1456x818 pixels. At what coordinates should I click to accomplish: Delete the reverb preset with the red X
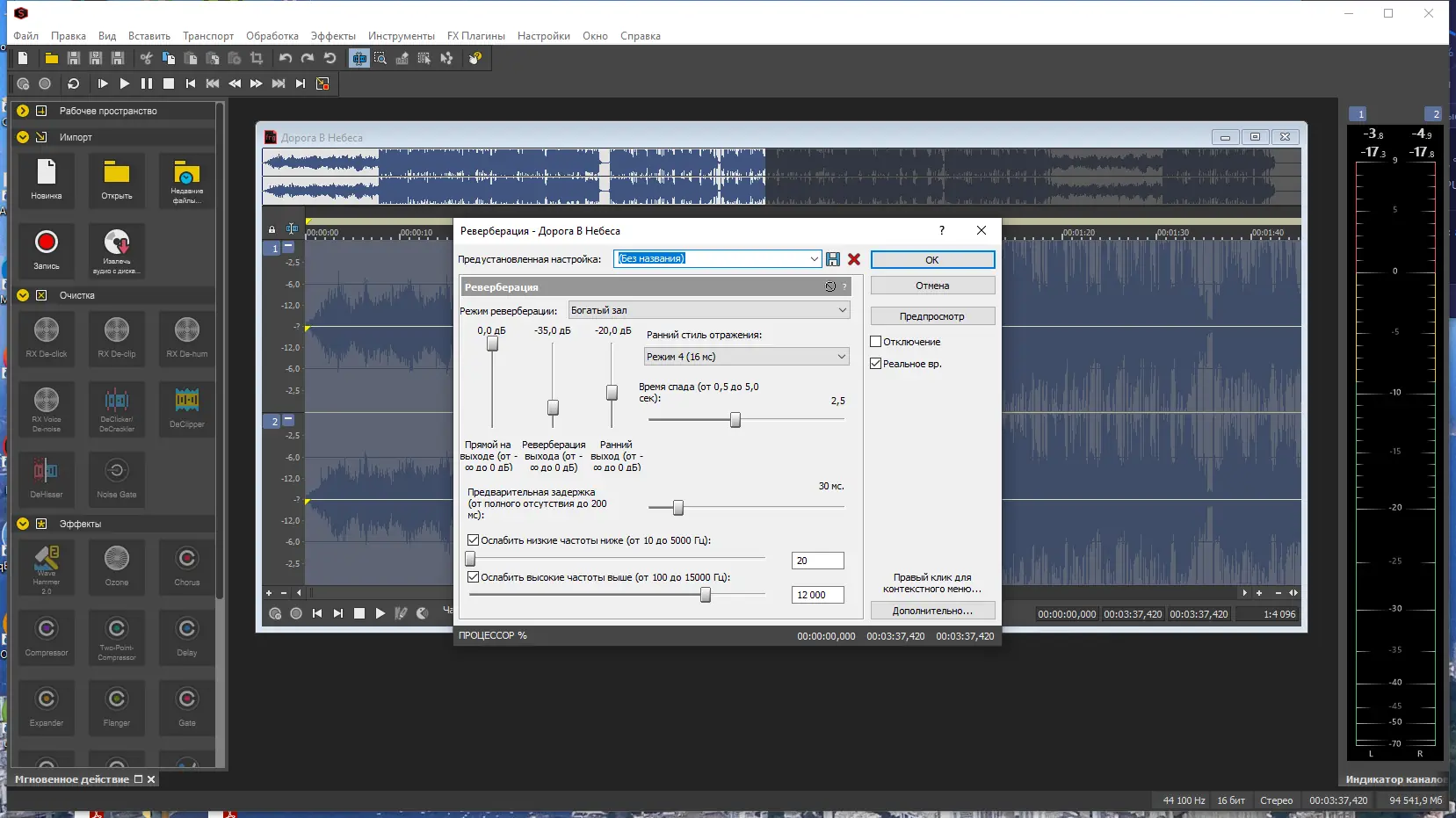pos(854,259)
